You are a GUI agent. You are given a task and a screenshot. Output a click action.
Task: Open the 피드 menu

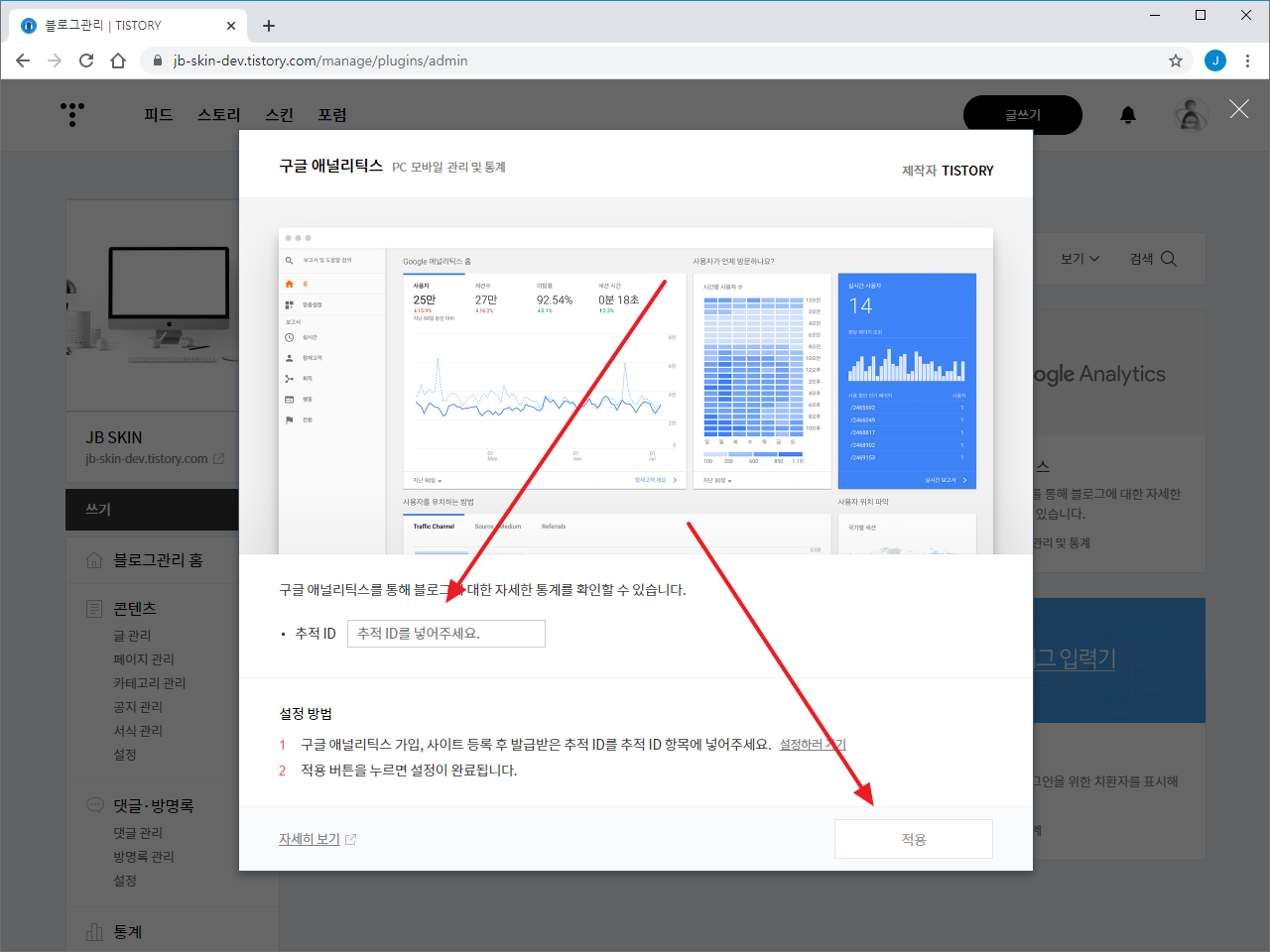pyautogui.click(x=159, y=115)
